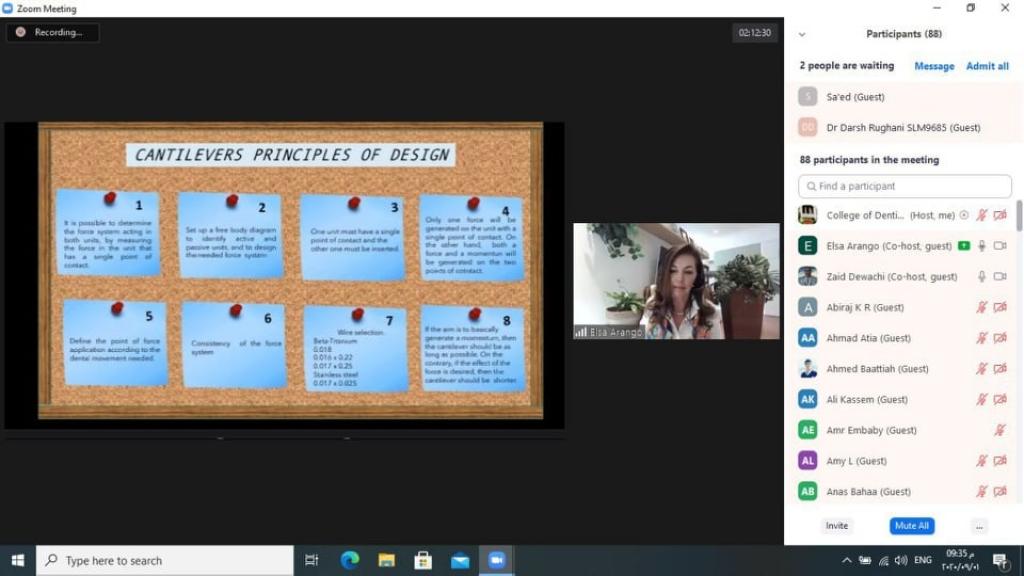Select waiting guest Dr Darsh Rughani
This screenshot has width=1024, height=576.
(x=902, y=128)
